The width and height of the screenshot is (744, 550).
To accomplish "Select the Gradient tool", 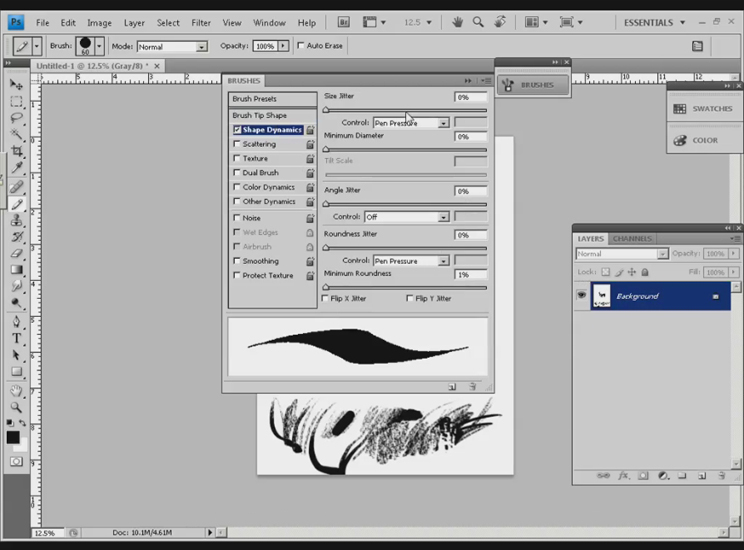I will coord(16,270).
